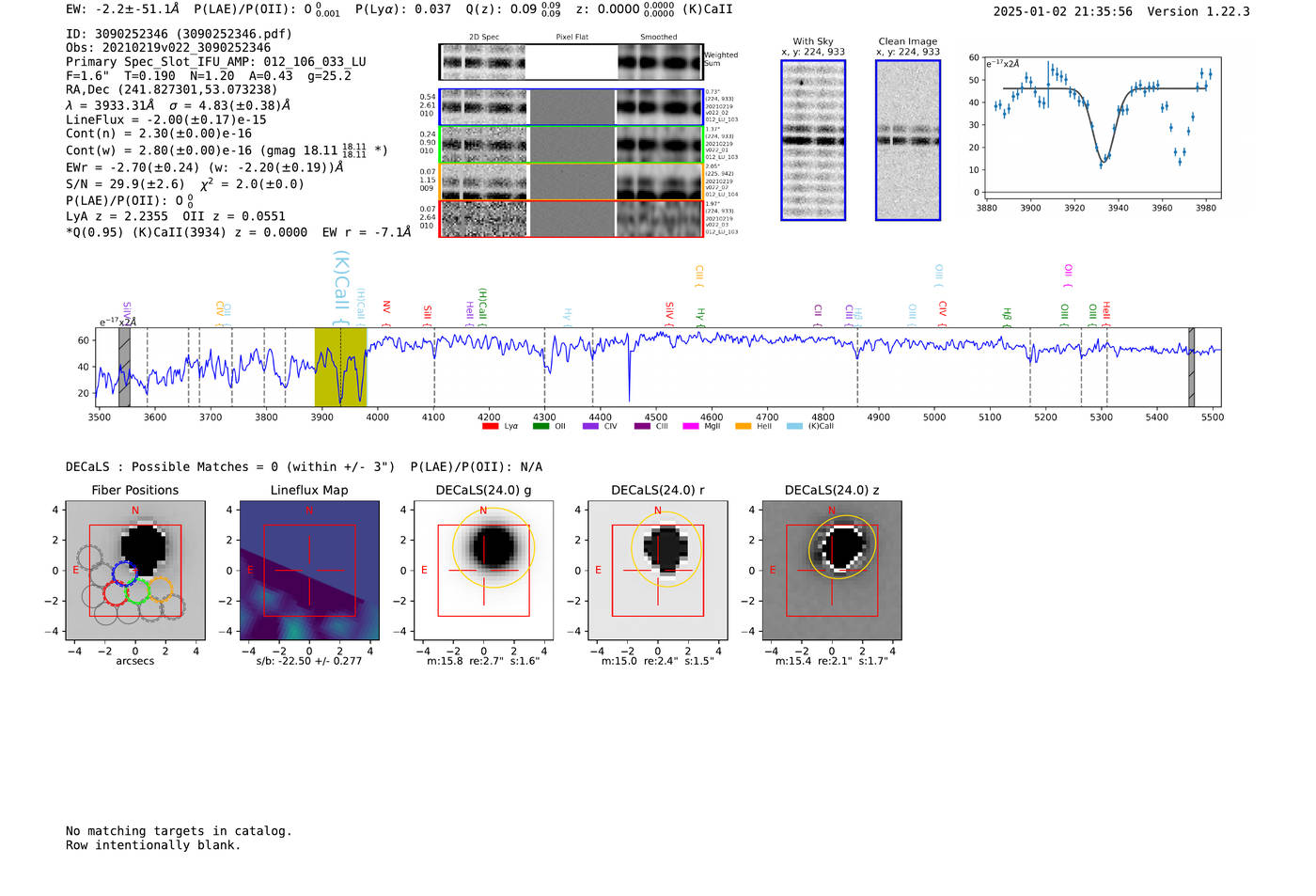The height and width of the screenshot is (896, 1316).
Task: Pick the magenta MgII legend swatch
Action: coord(691,427)
